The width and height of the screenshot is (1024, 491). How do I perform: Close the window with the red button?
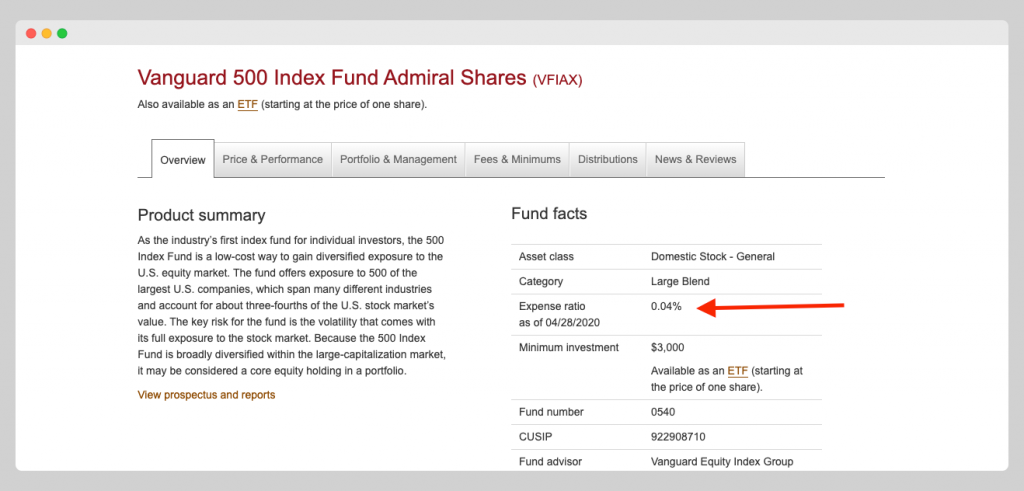click(x=30, y=33)
